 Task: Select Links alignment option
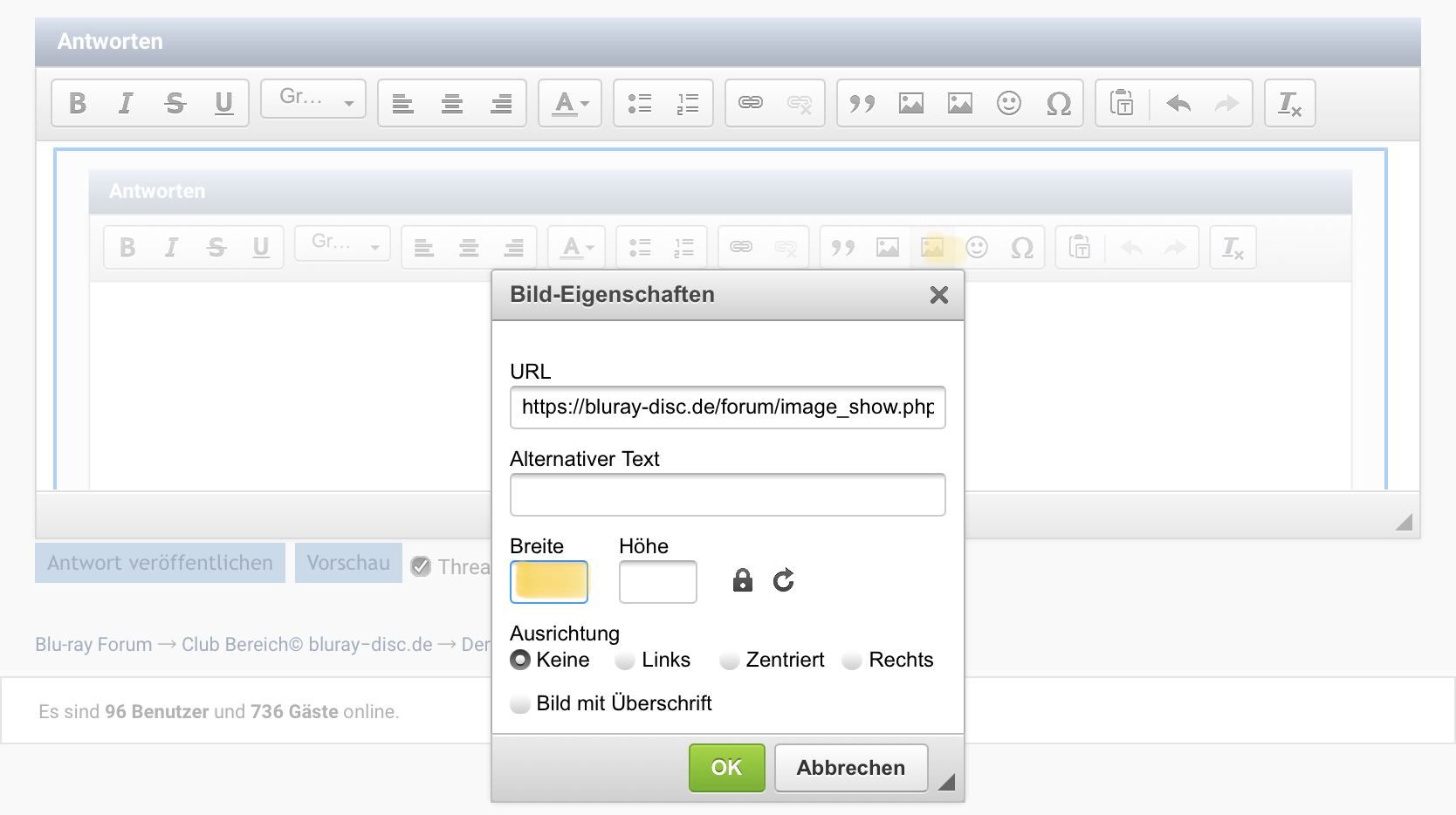[x=624, y=661]
